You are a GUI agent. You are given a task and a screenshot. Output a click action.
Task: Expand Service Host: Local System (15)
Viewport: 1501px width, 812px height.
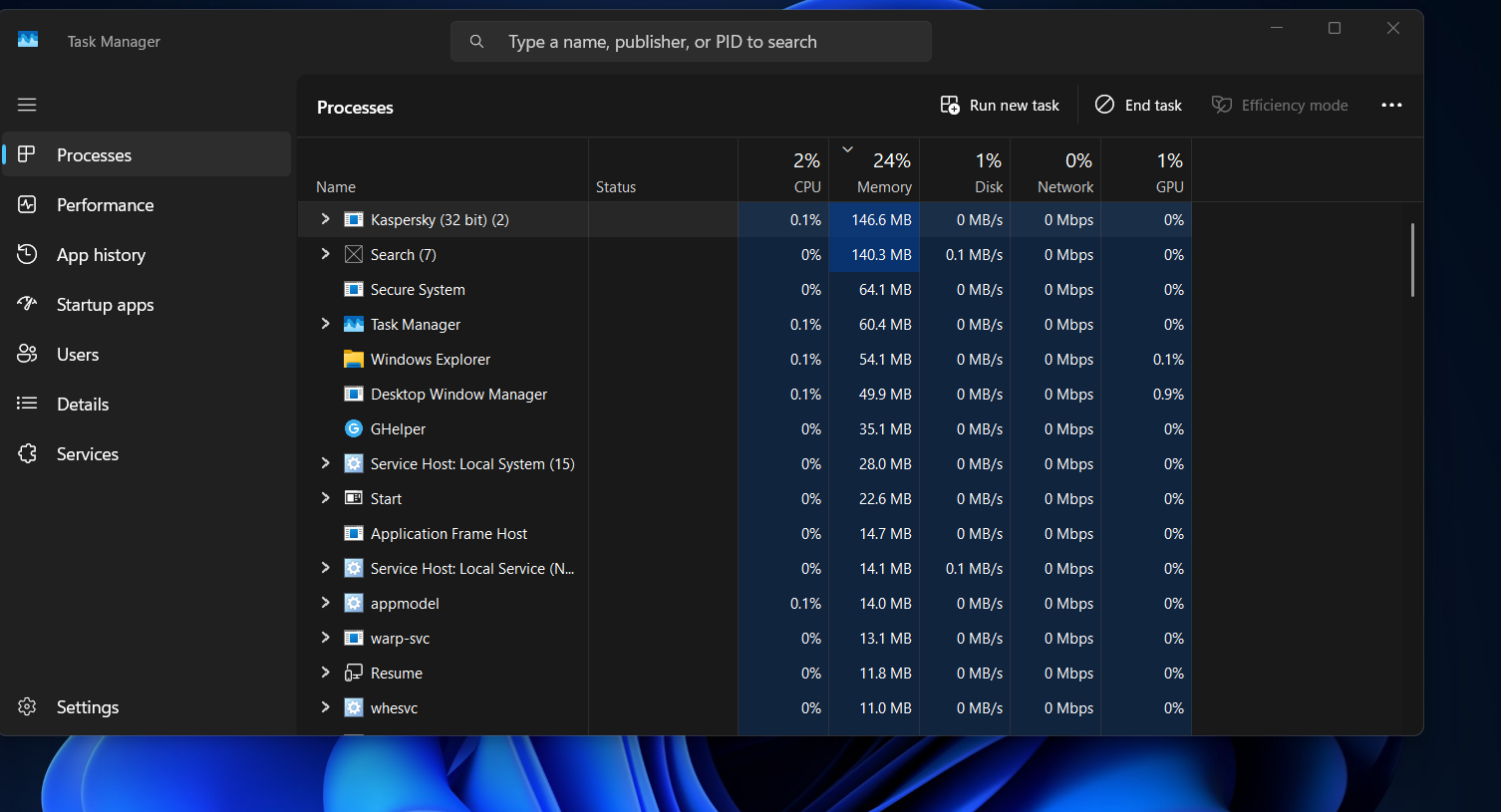[x=325, y=463]
